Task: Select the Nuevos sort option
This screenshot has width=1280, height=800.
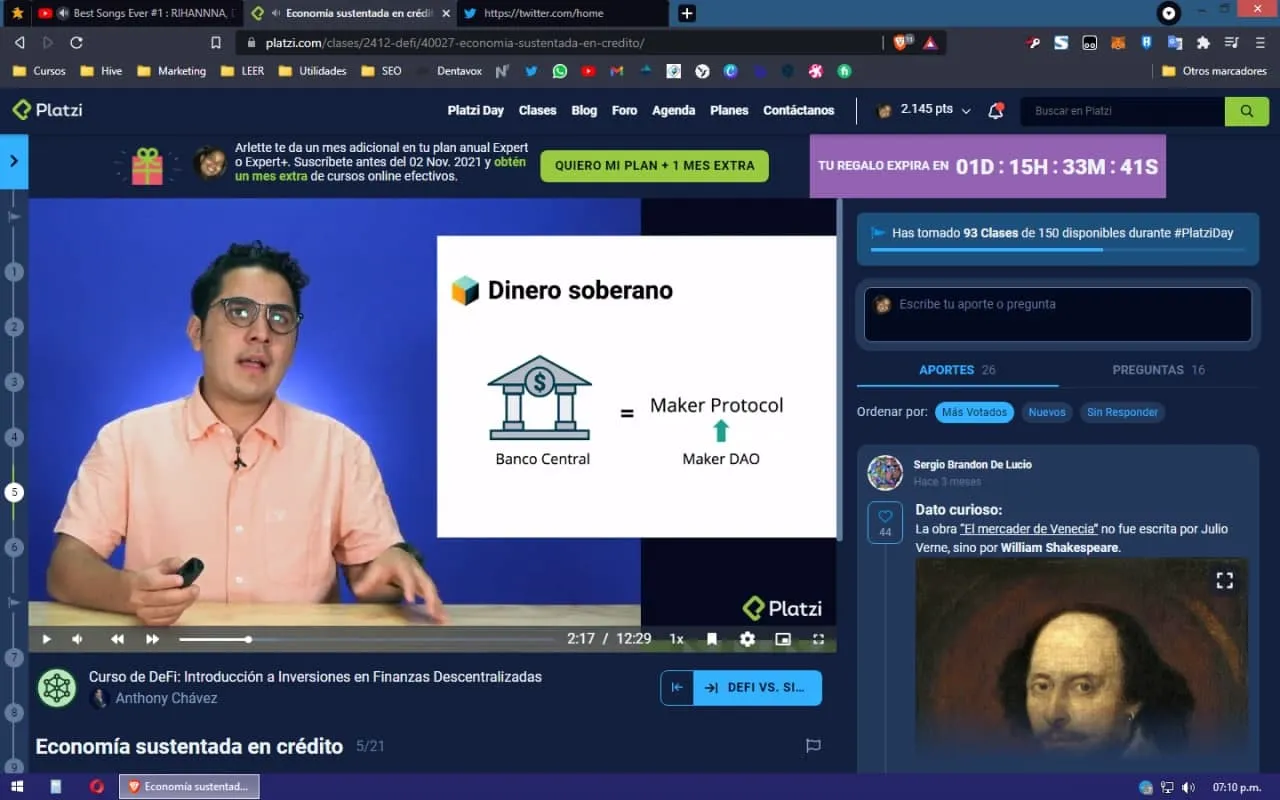Action: point(1047,412)
